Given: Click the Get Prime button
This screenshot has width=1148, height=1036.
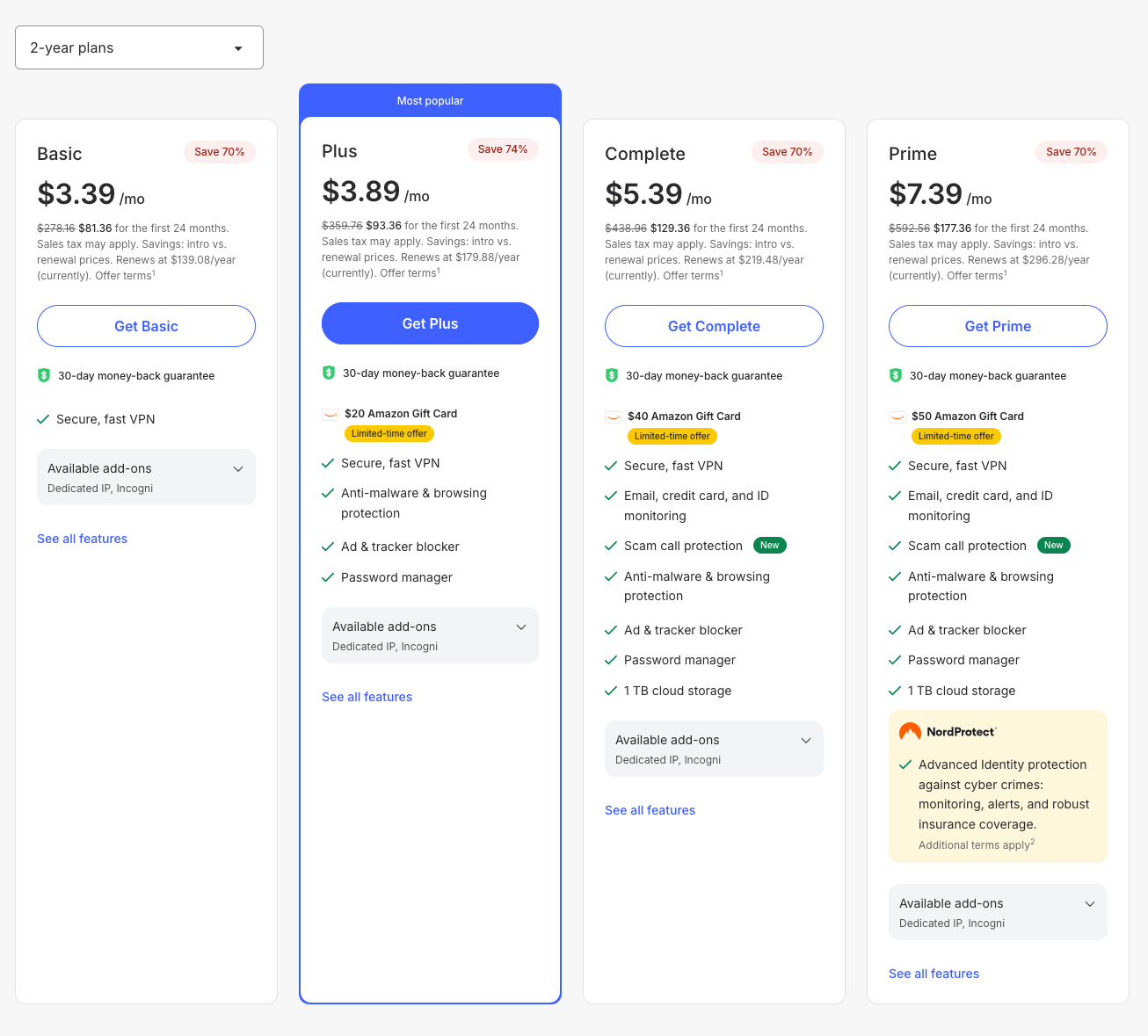Looking at the screenshot, I should [998, 326].
